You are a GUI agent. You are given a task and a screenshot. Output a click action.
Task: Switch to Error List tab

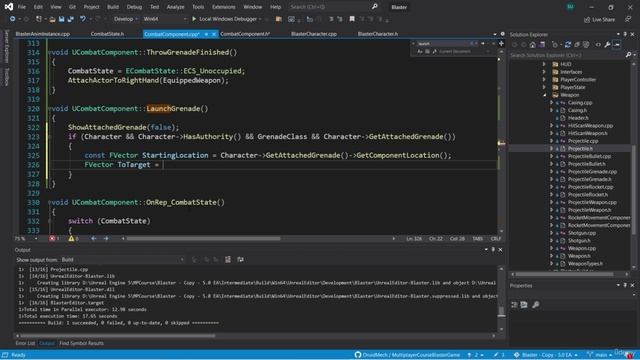[25, 343]
